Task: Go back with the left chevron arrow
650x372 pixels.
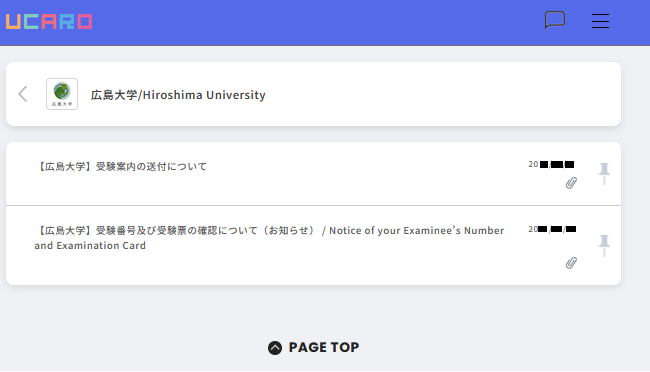Action: click(23, 94)
